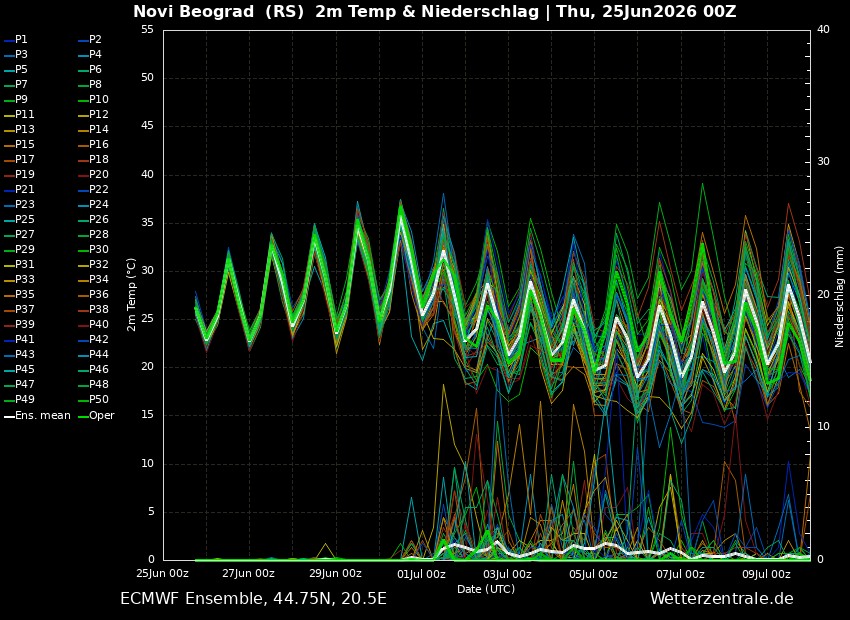Screen dimensions: 850x620
Task: Select the P10 legend label
Action: (x=99, y=99)
